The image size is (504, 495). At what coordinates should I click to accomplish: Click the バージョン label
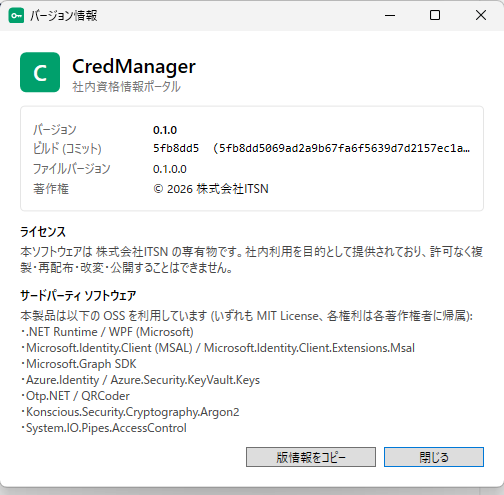tap(55, 130)
